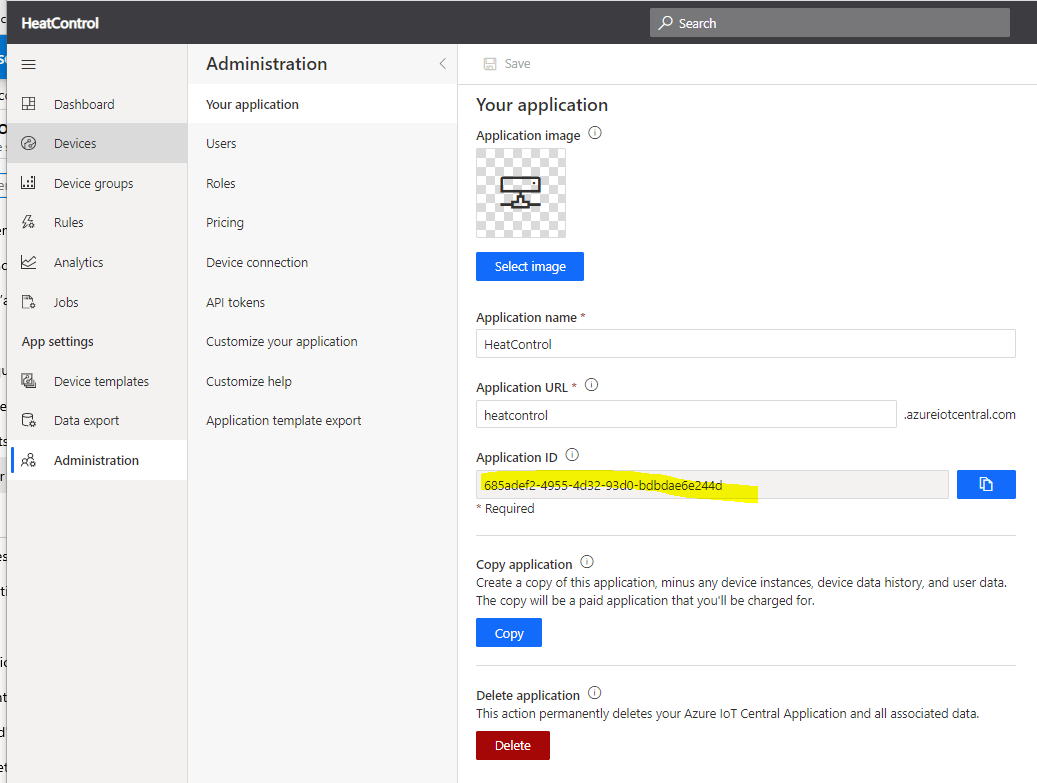Go to Device groups
1037x783 pixels.
(97, 183)
